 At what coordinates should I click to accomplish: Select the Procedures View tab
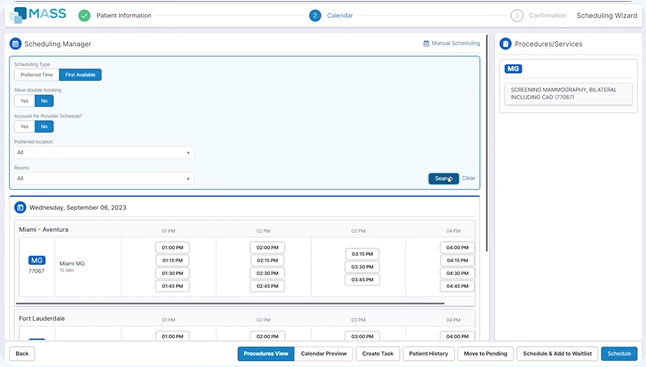pos(266,353)
